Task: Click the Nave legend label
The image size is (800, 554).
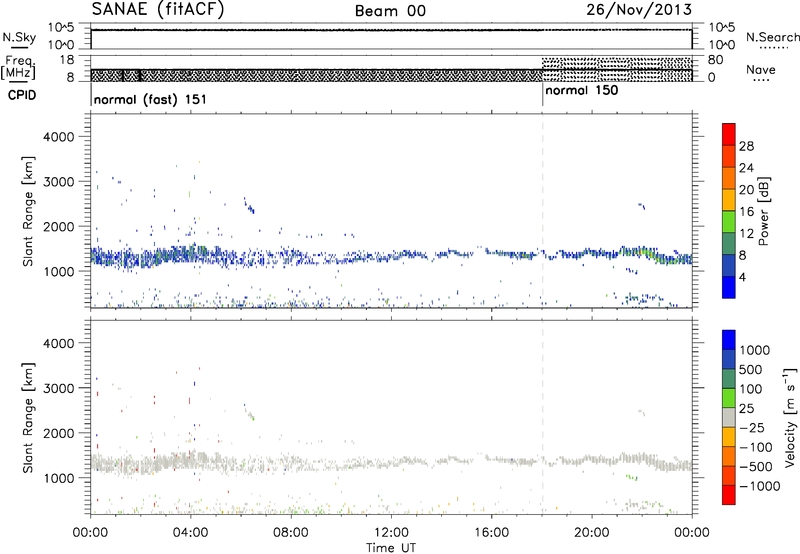Action: 760,70
